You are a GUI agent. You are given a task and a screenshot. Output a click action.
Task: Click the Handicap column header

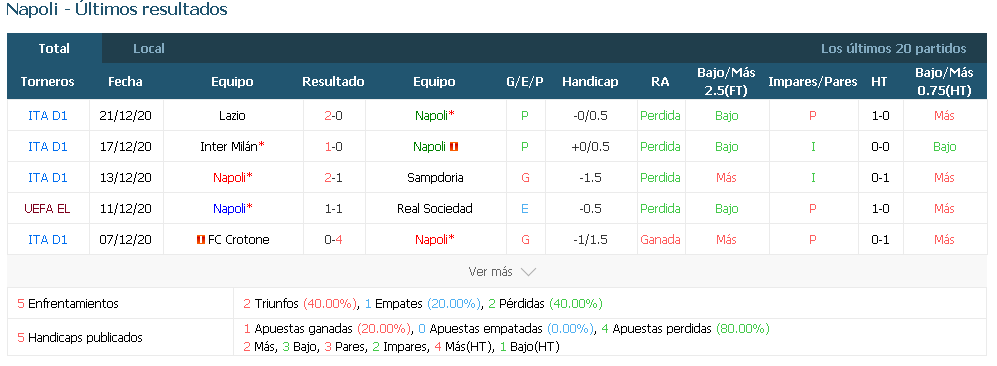pos(590,81)
